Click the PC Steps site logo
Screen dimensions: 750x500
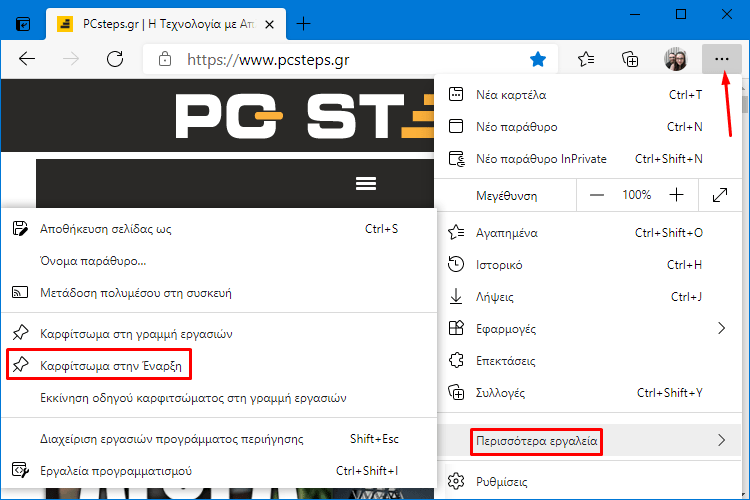tap(305, 115)
